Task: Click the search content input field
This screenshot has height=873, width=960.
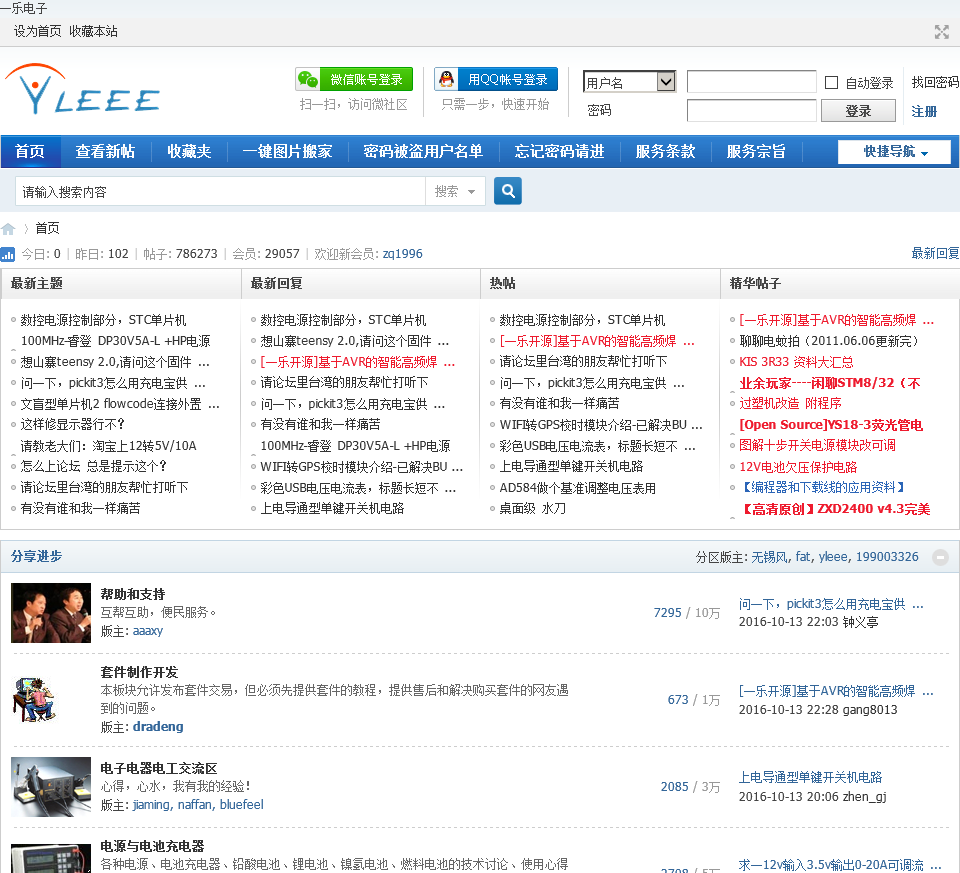Action: click(x=220, y=192)
